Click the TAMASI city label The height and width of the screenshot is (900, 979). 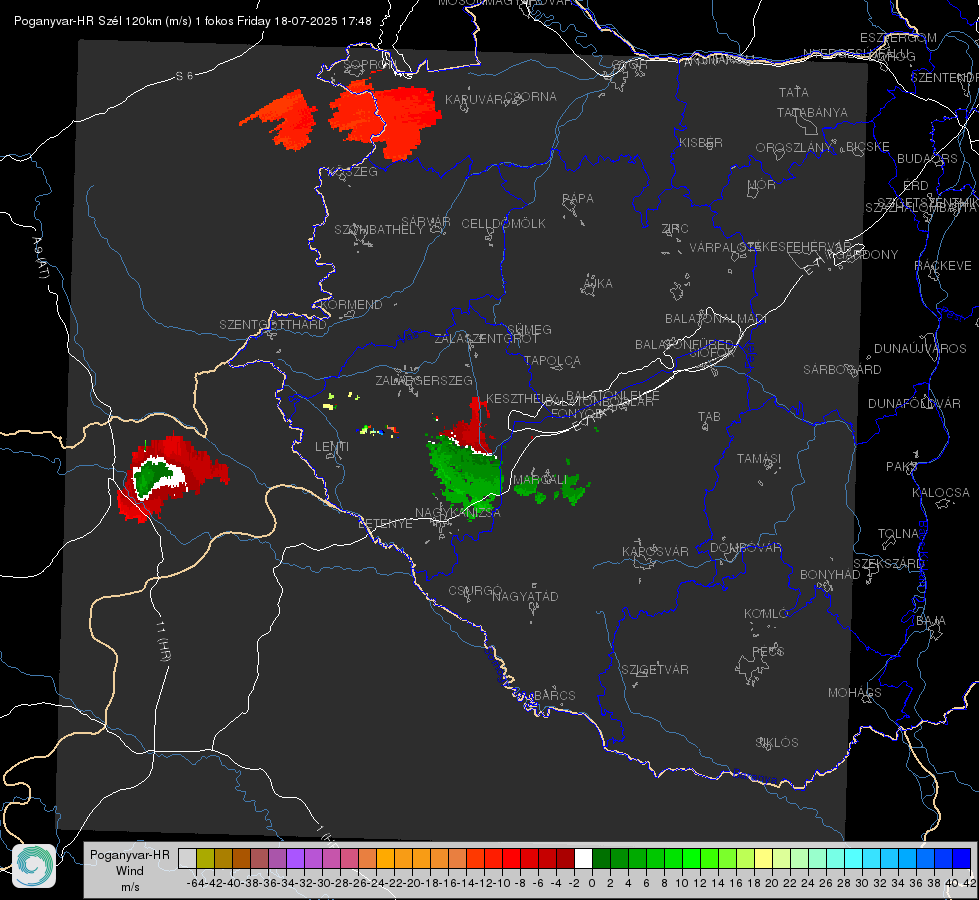pyautogui.click(x=759, y=459)
